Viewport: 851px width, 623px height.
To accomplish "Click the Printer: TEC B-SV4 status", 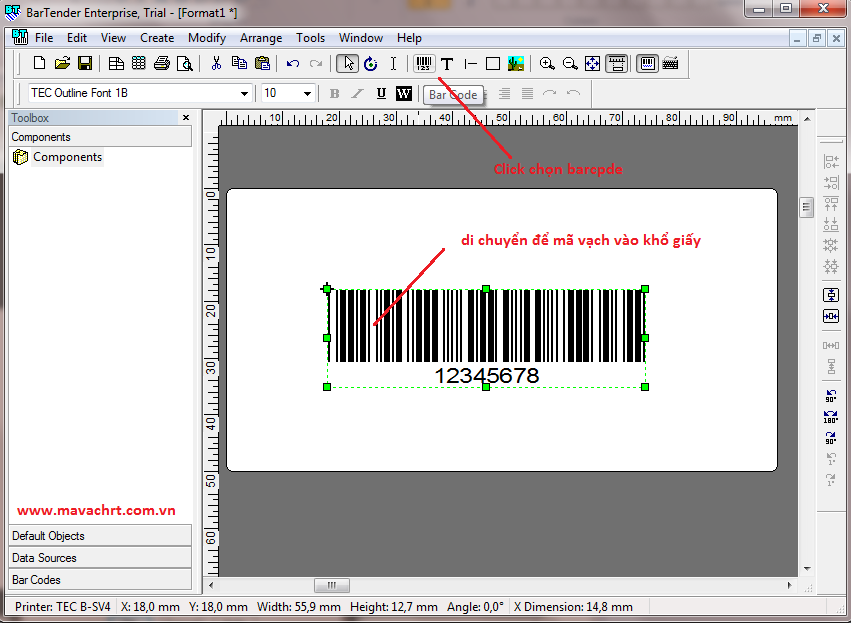I will click(x=62, y=607).
